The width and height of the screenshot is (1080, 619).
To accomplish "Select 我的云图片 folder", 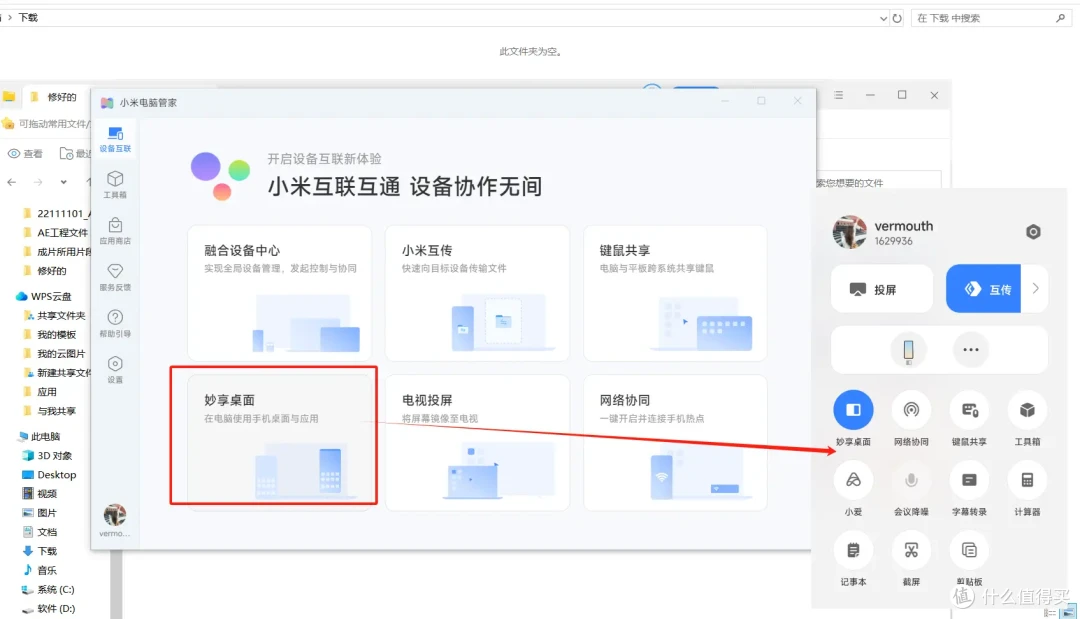I will tap(54, 353).
